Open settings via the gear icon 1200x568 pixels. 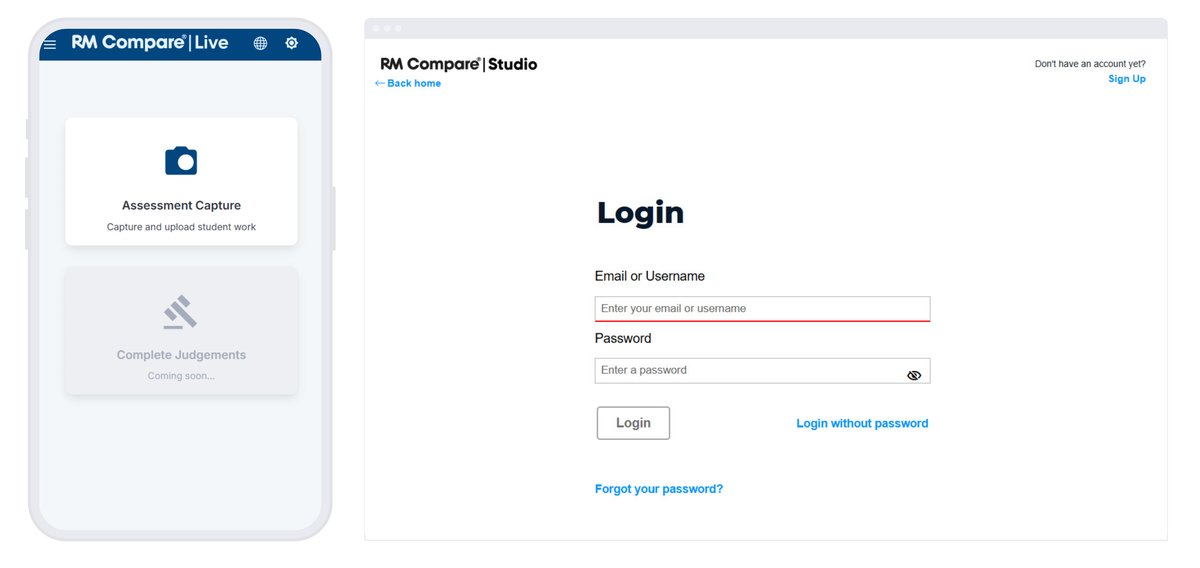pos(291,43)
